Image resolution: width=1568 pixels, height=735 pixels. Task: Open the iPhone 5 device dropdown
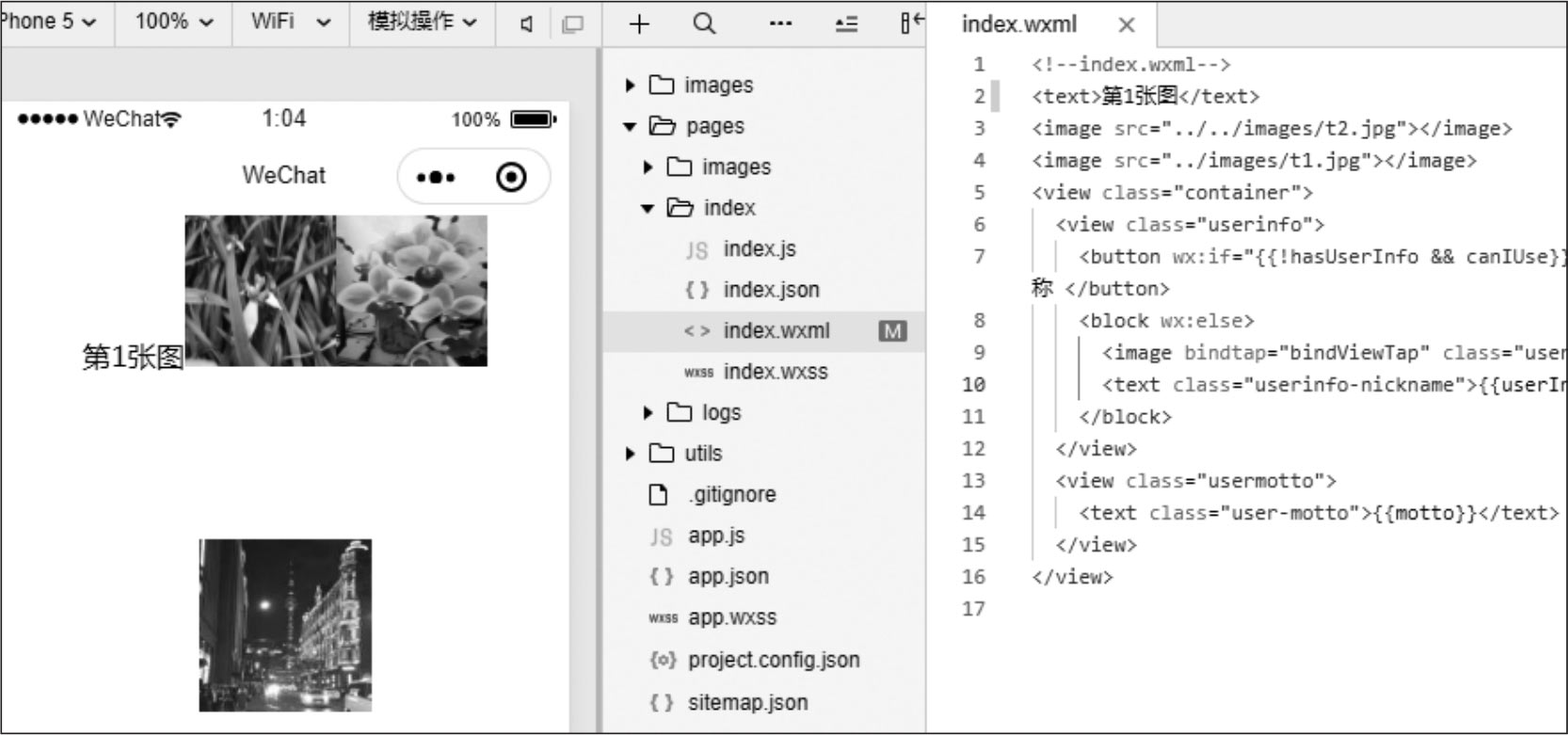point(49,22)
